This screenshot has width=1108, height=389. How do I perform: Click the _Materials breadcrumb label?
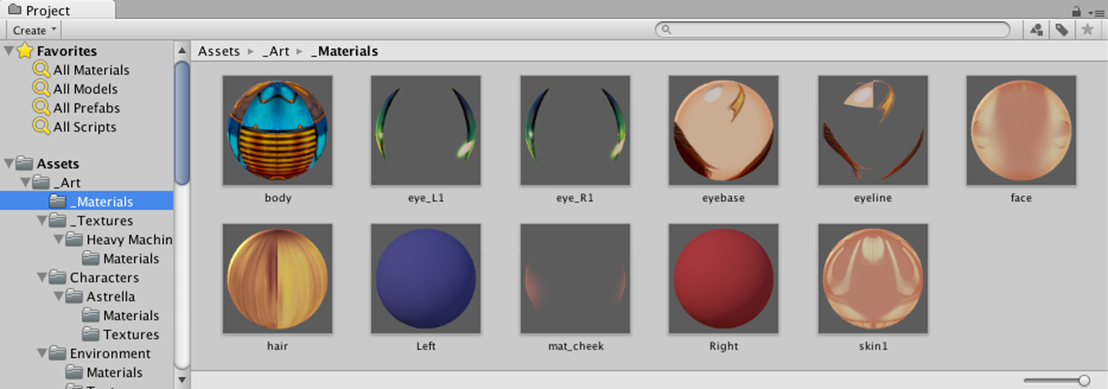coord(344,51)
